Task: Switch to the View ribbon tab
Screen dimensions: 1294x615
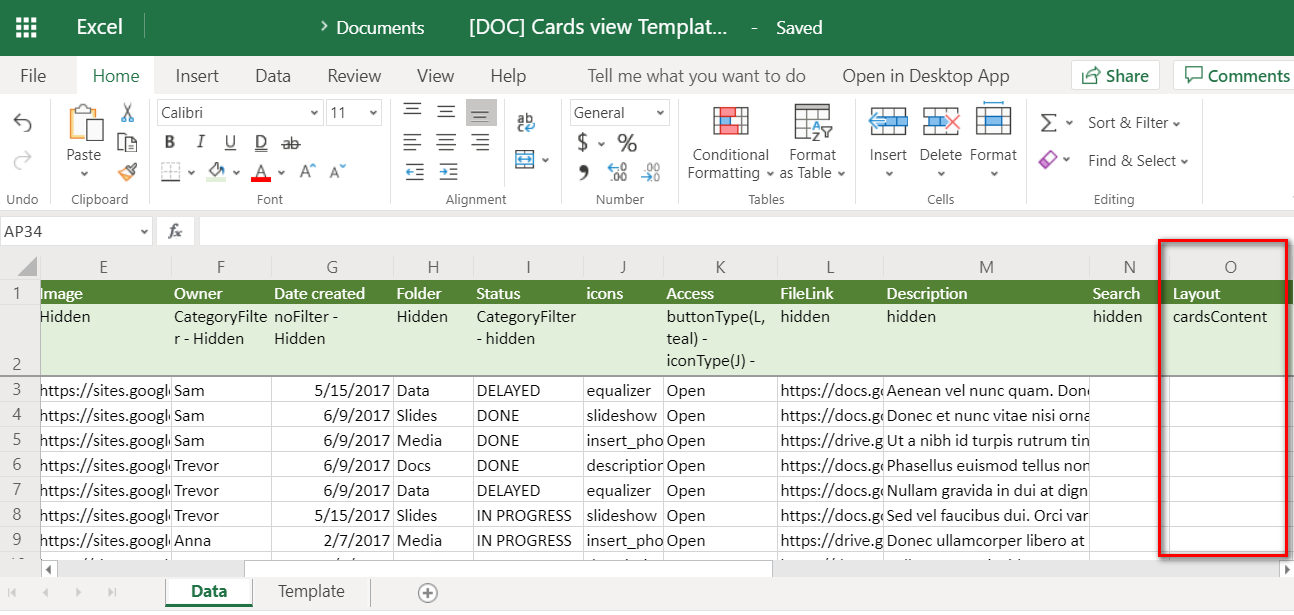Action: pos(435,76)
